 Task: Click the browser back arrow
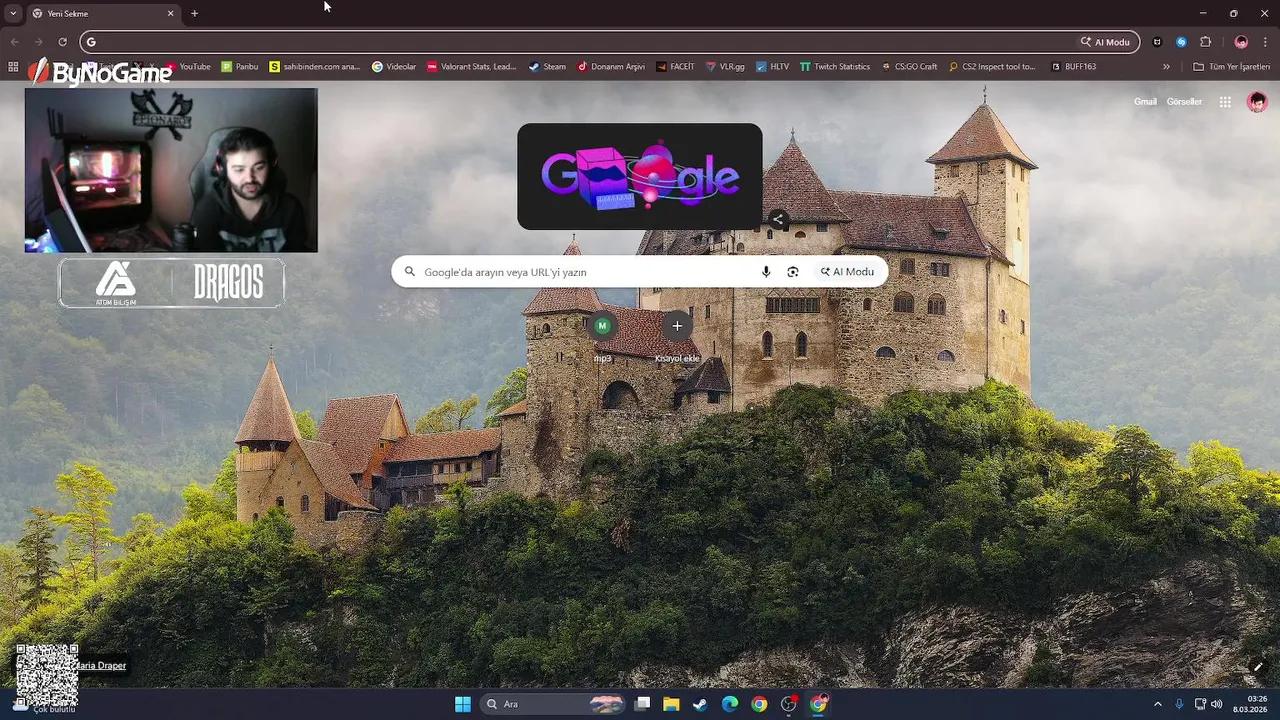[14, 42]
